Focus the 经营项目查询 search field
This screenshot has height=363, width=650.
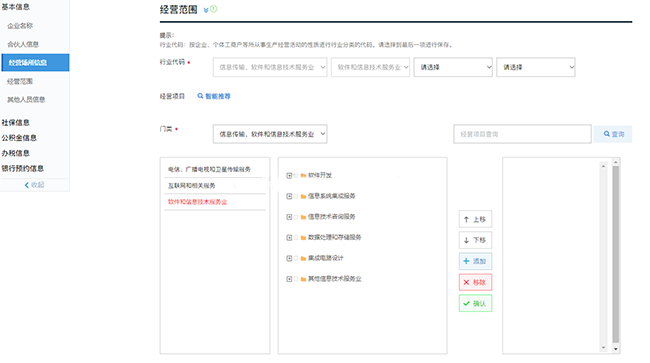tap(522, 134)
